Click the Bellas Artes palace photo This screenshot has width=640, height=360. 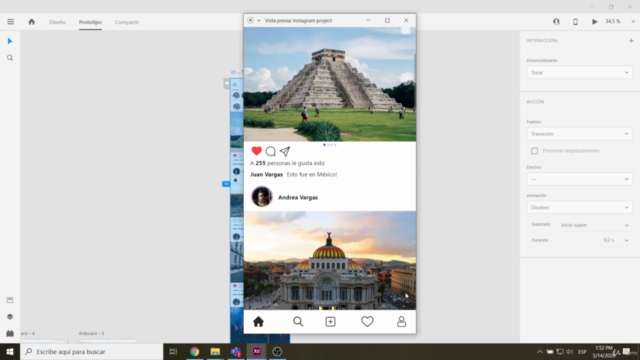(330, 260)
